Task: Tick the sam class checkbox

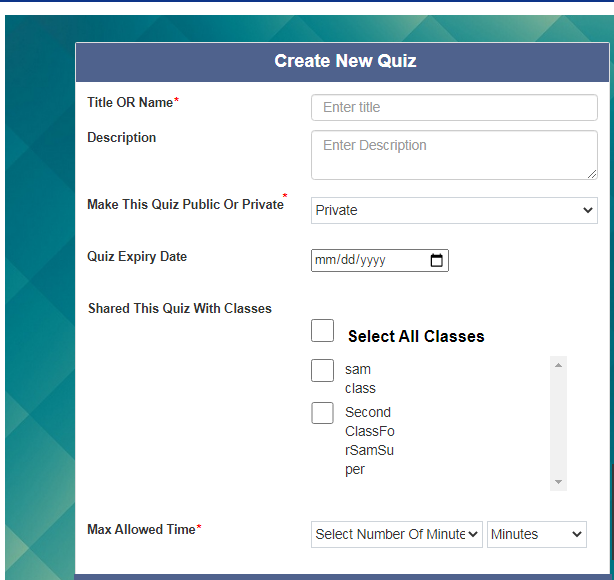Action: [322, 371]
